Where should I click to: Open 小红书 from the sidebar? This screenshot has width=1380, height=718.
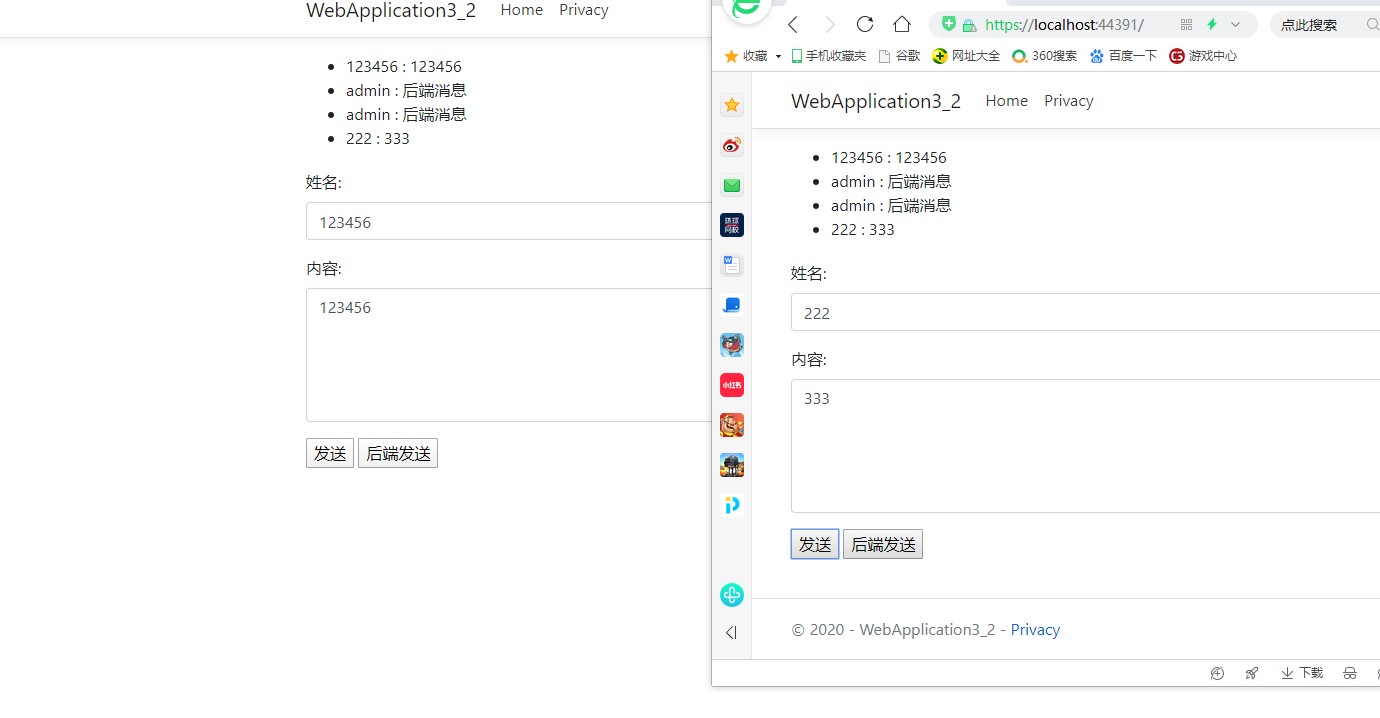731,384
